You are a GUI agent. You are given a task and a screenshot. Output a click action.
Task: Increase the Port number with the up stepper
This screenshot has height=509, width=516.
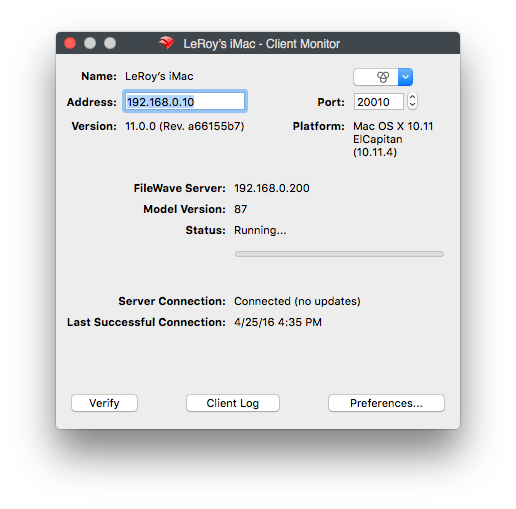coord(412,97)
